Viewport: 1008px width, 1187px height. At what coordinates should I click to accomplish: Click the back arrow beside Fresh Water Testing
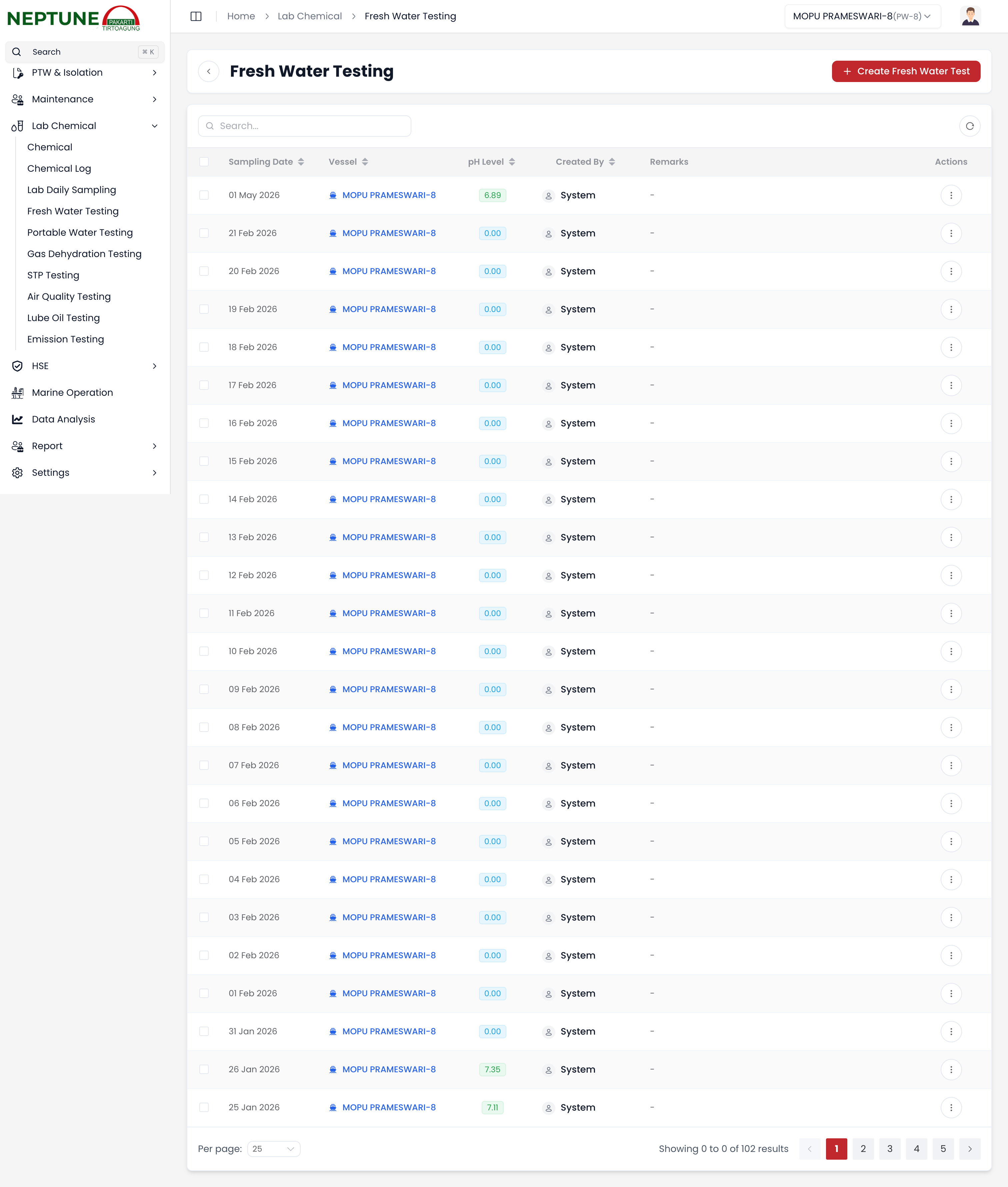[x=209, y=71]
